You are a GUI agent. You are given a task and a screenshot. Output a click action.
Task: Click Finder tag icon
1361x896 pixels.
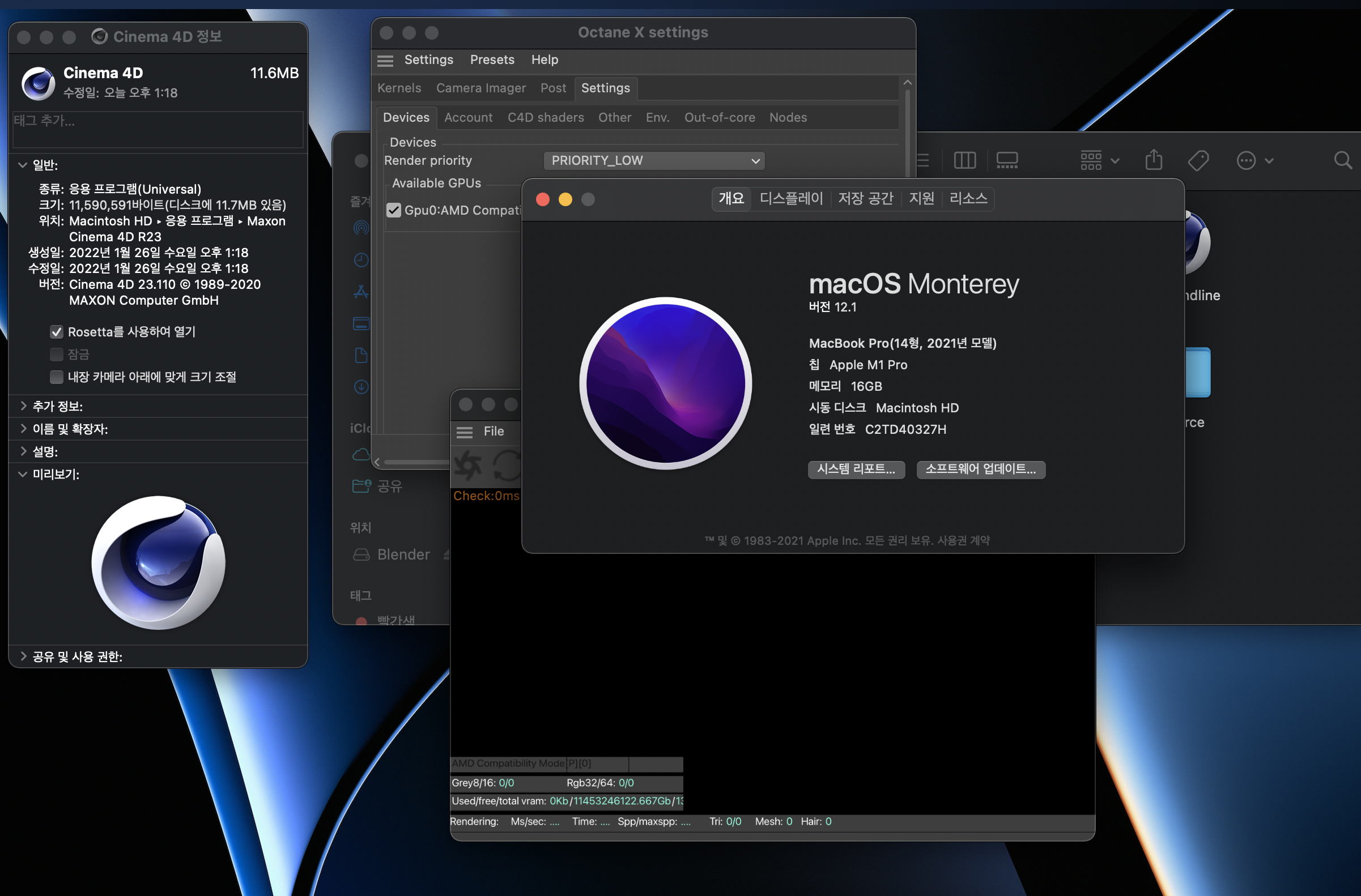[1198, 161]
